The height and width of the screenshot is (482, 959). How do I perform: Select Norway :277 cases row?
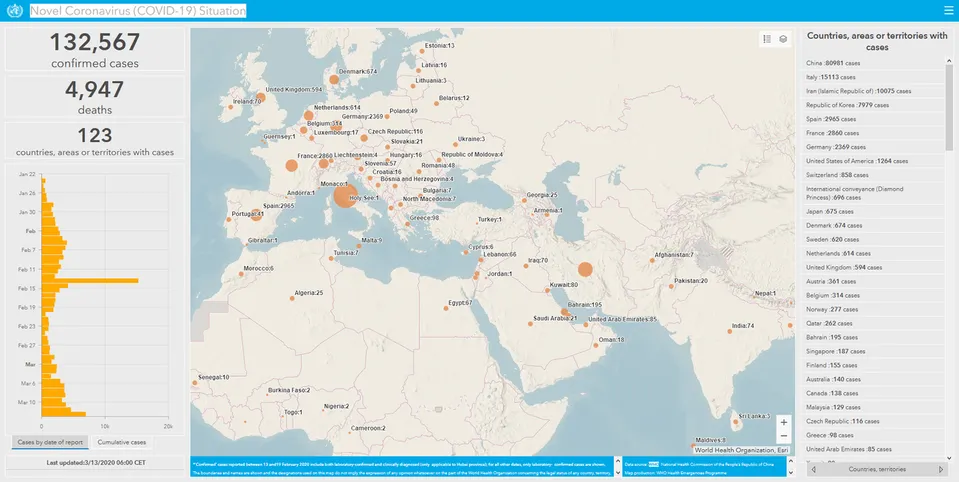click(x=873, y=310)
